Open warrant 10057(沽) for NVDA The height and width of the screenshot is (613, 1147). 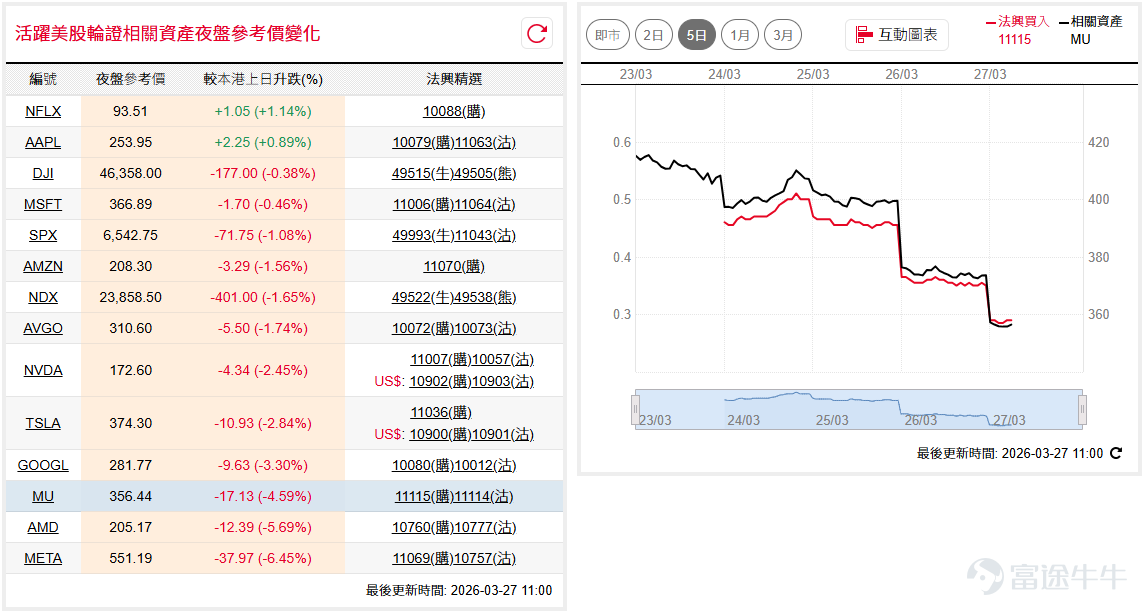(503, 359)
